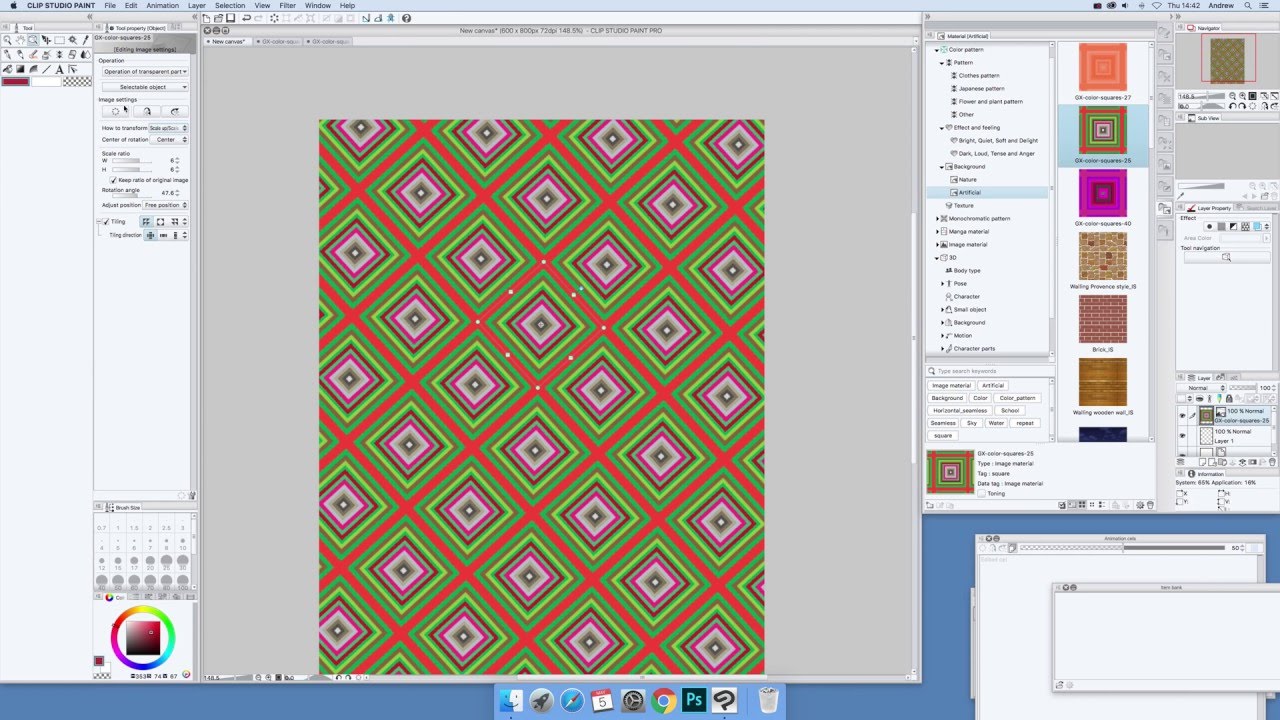Click the Seamless tag button

coord(943,423)
